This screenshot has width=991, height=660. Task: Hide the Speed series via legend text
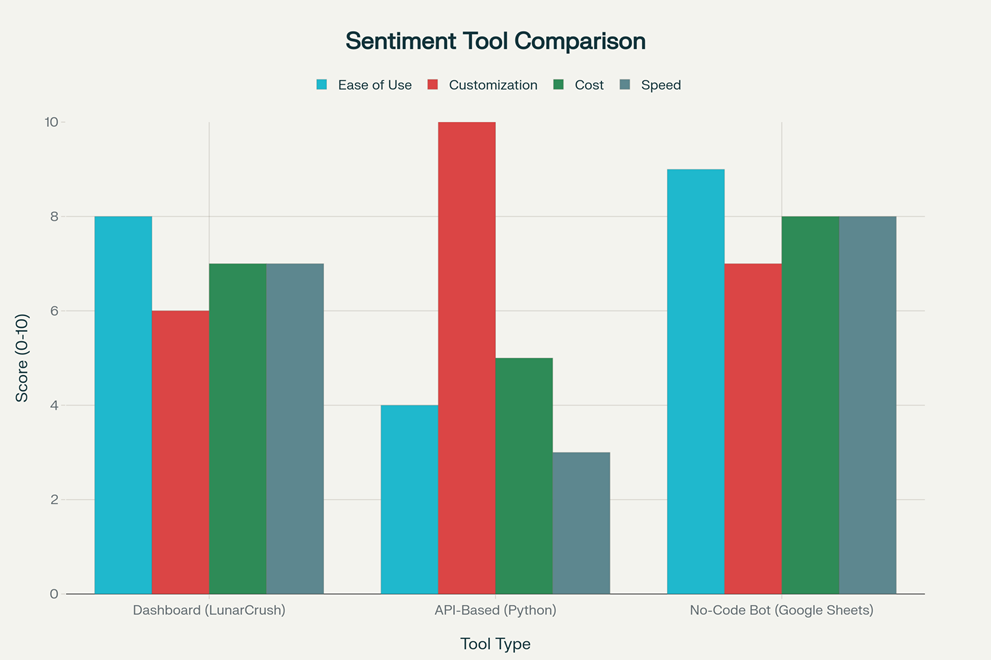pos(661,85)
